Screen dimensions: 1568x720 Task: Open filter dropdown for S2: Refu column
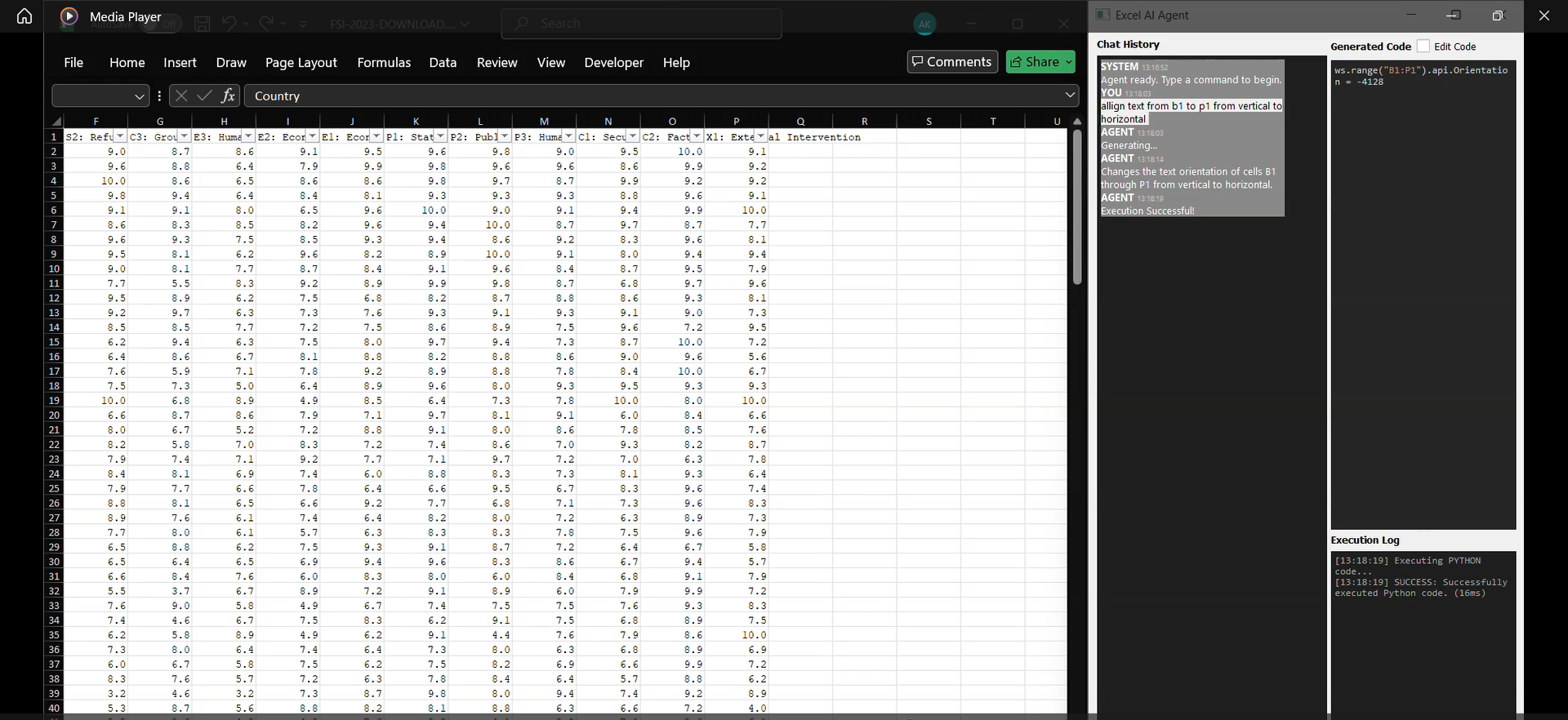(x=120, y=136)
